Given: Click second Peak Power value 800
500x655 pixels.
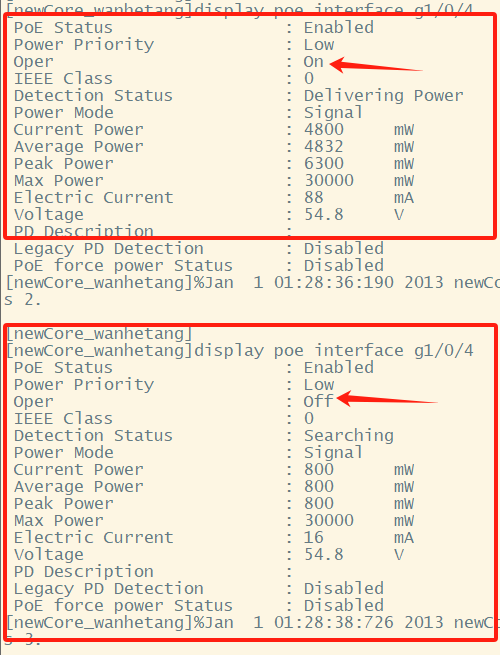Looking at the screenshot, I should coord(319,504).
